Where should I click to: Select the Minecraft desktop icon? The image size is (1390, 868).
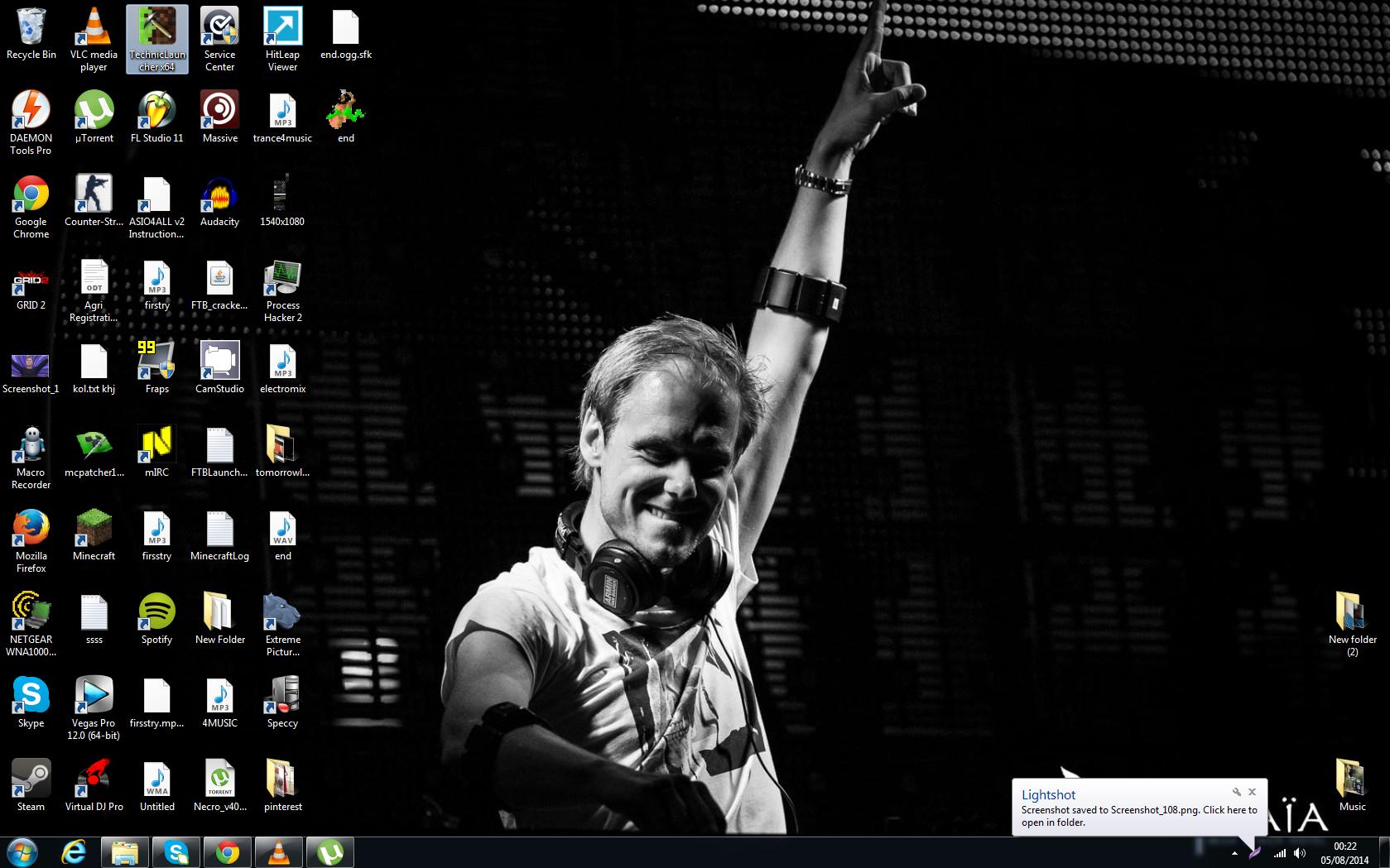(94, 536)
